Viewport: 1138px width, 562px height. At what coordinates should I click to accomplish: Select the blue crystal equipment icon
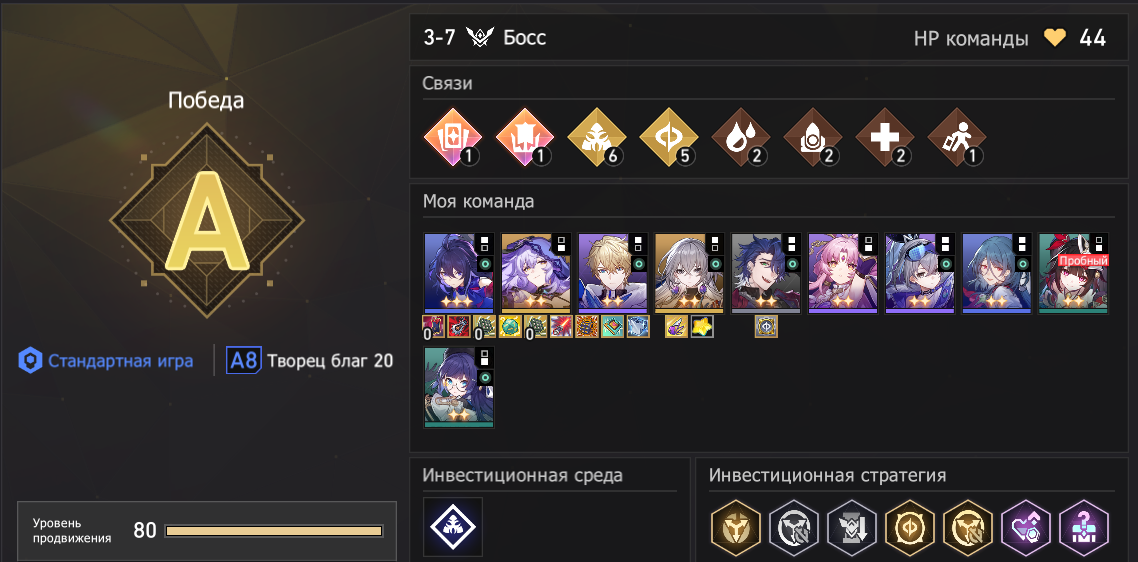click(x=638, y=327)
